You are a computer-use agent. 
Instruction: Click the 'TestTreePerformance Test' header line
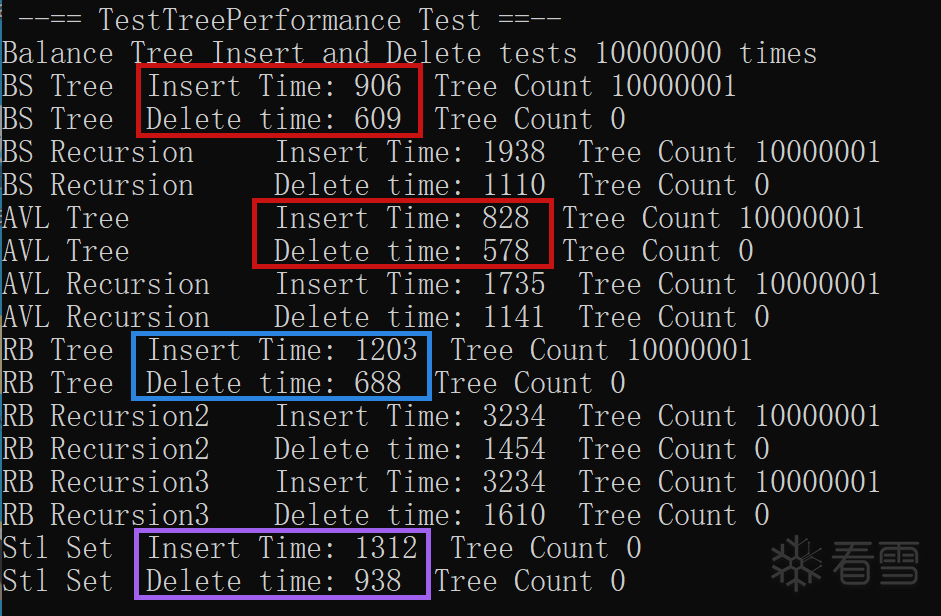(x=290, y=20)
